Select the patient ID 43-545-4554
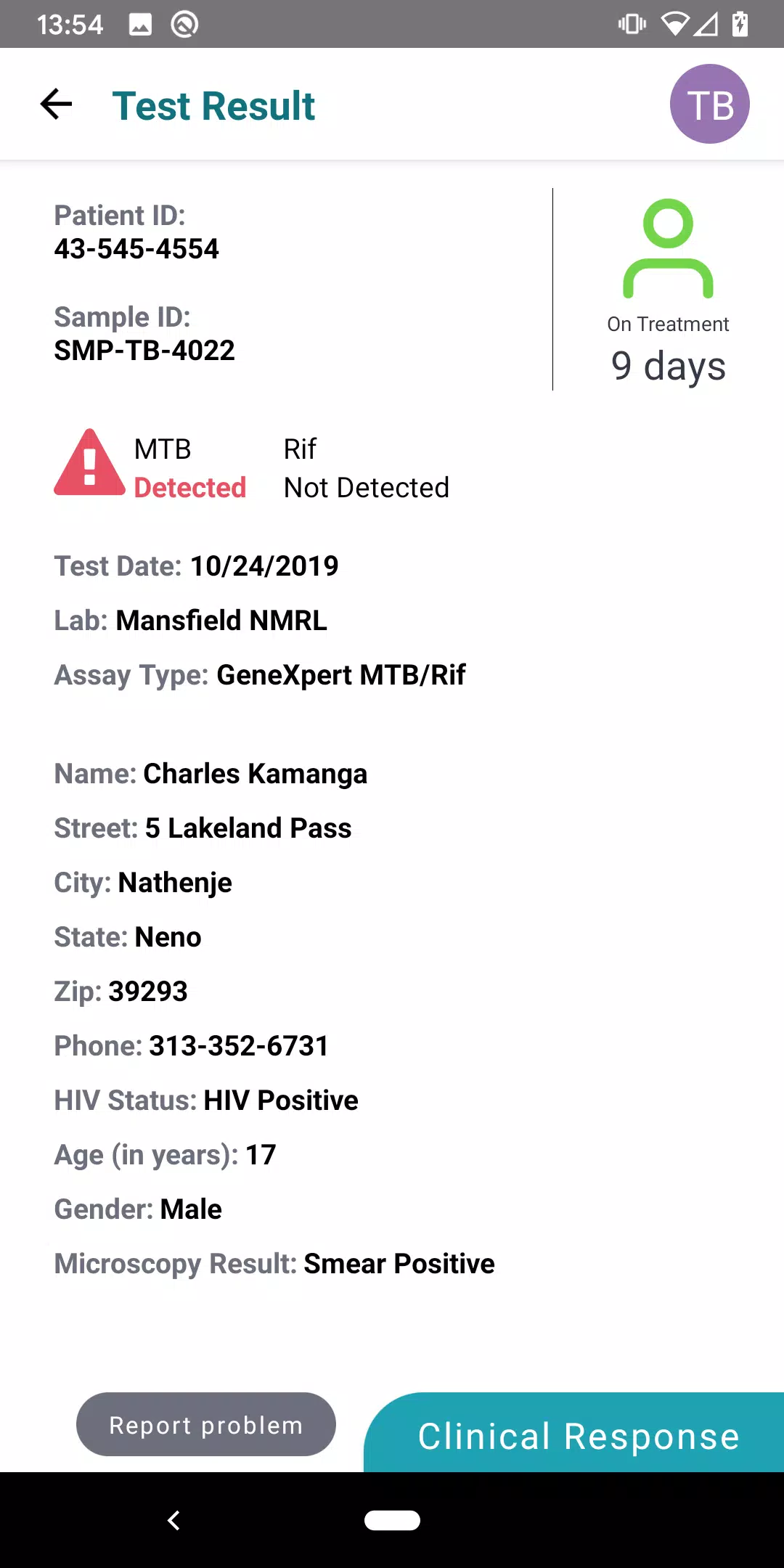 (x=136, y=249)
